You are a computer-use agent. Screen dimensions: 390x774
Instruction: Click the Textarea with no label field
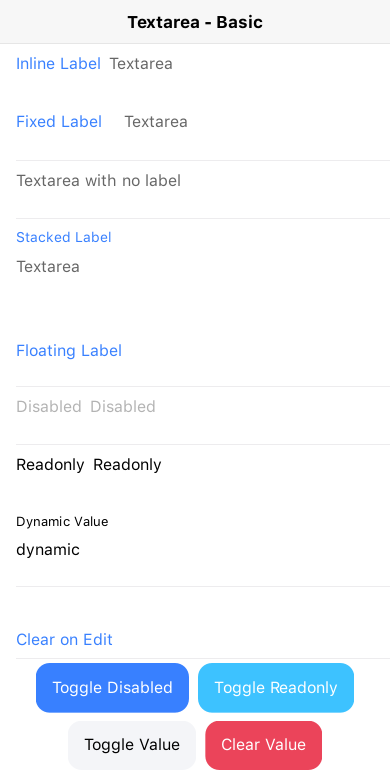(203, 190)
